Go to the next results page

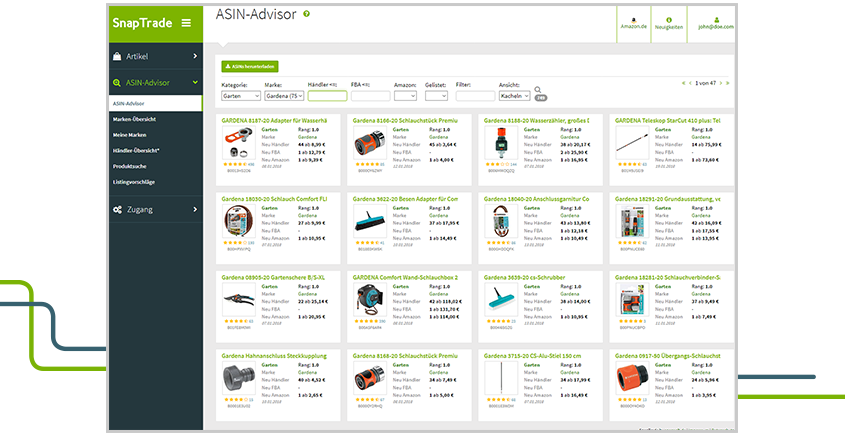[x=721, y=83]
